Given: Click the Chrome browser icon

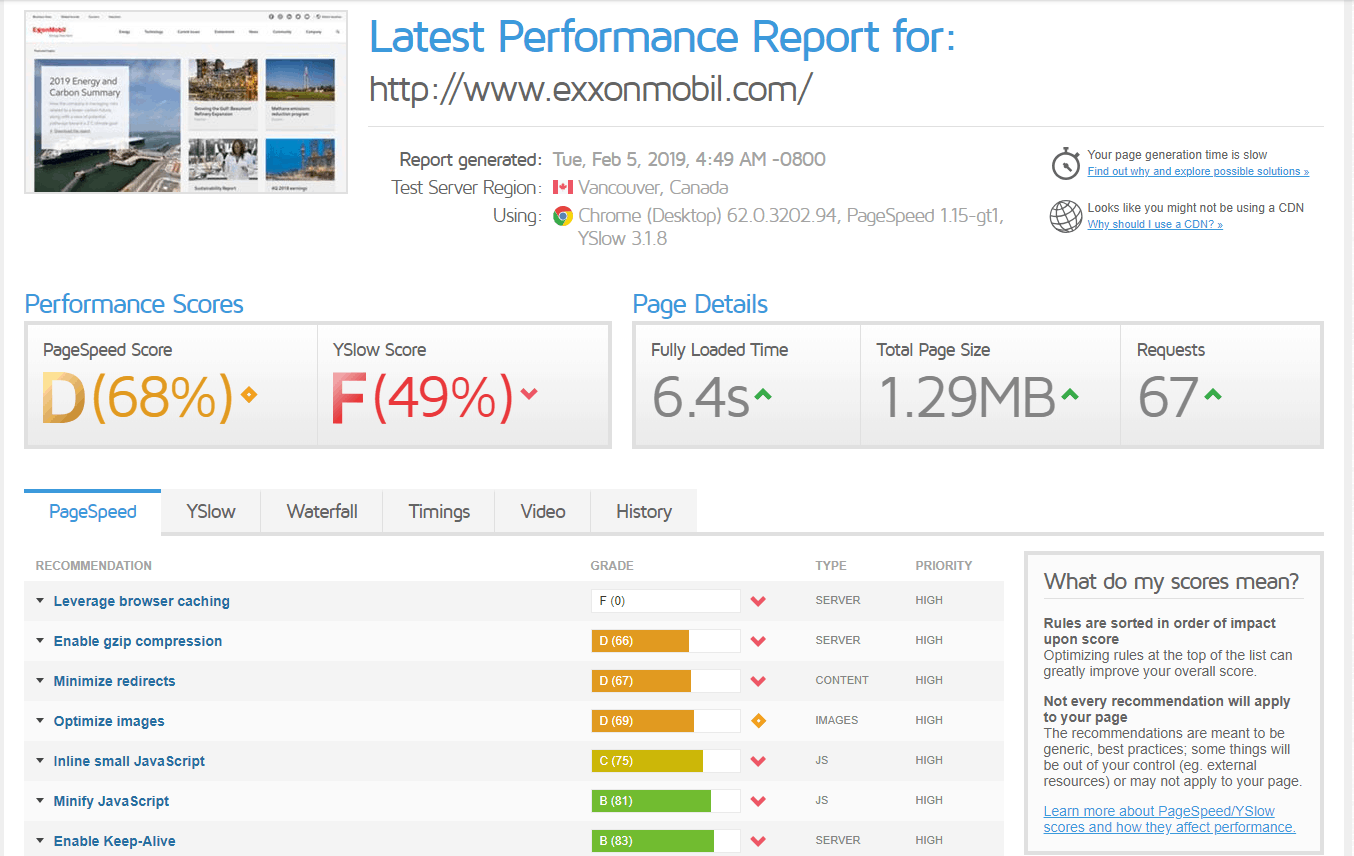Looking at the screenshot, I should [563, 216].
